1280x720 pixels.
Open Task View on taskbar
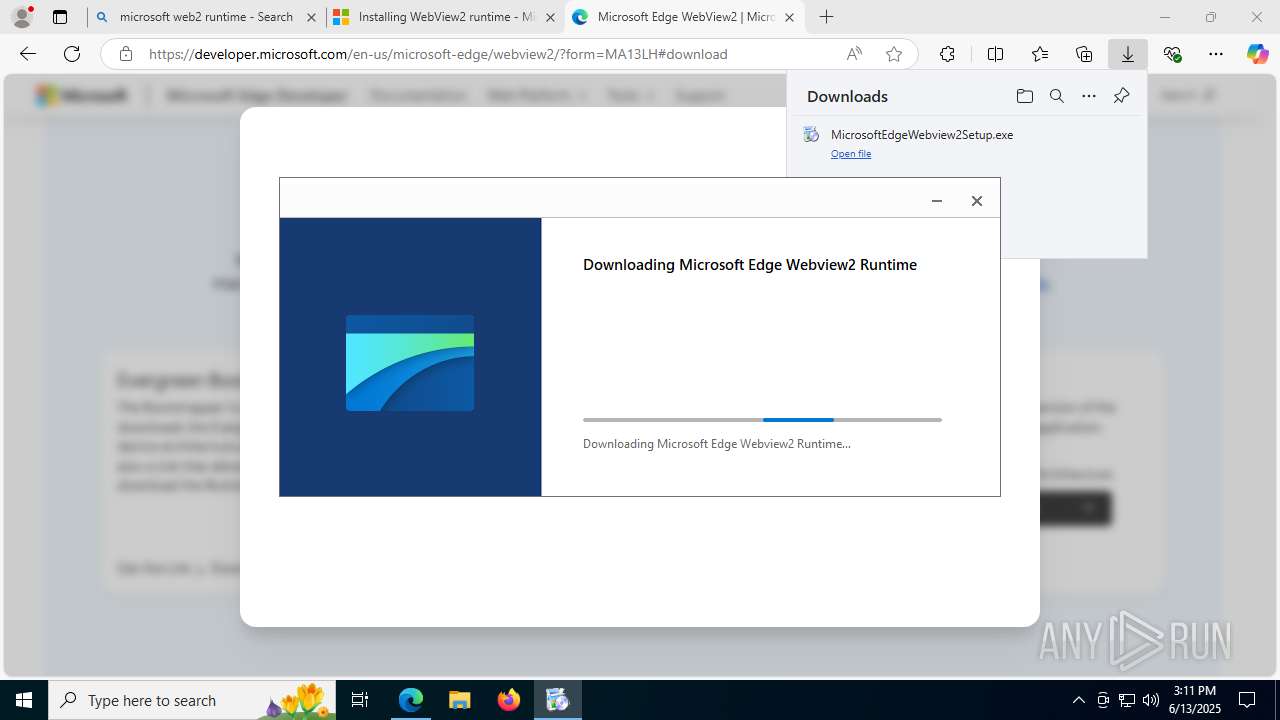click(x=360, y=700)
